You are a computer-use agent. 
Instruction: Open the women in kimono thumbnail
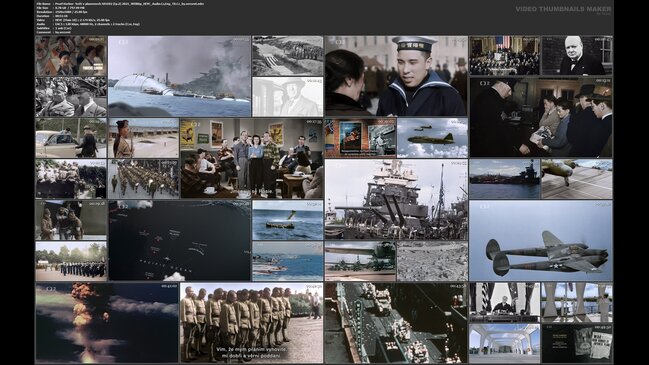pos(71,55)
